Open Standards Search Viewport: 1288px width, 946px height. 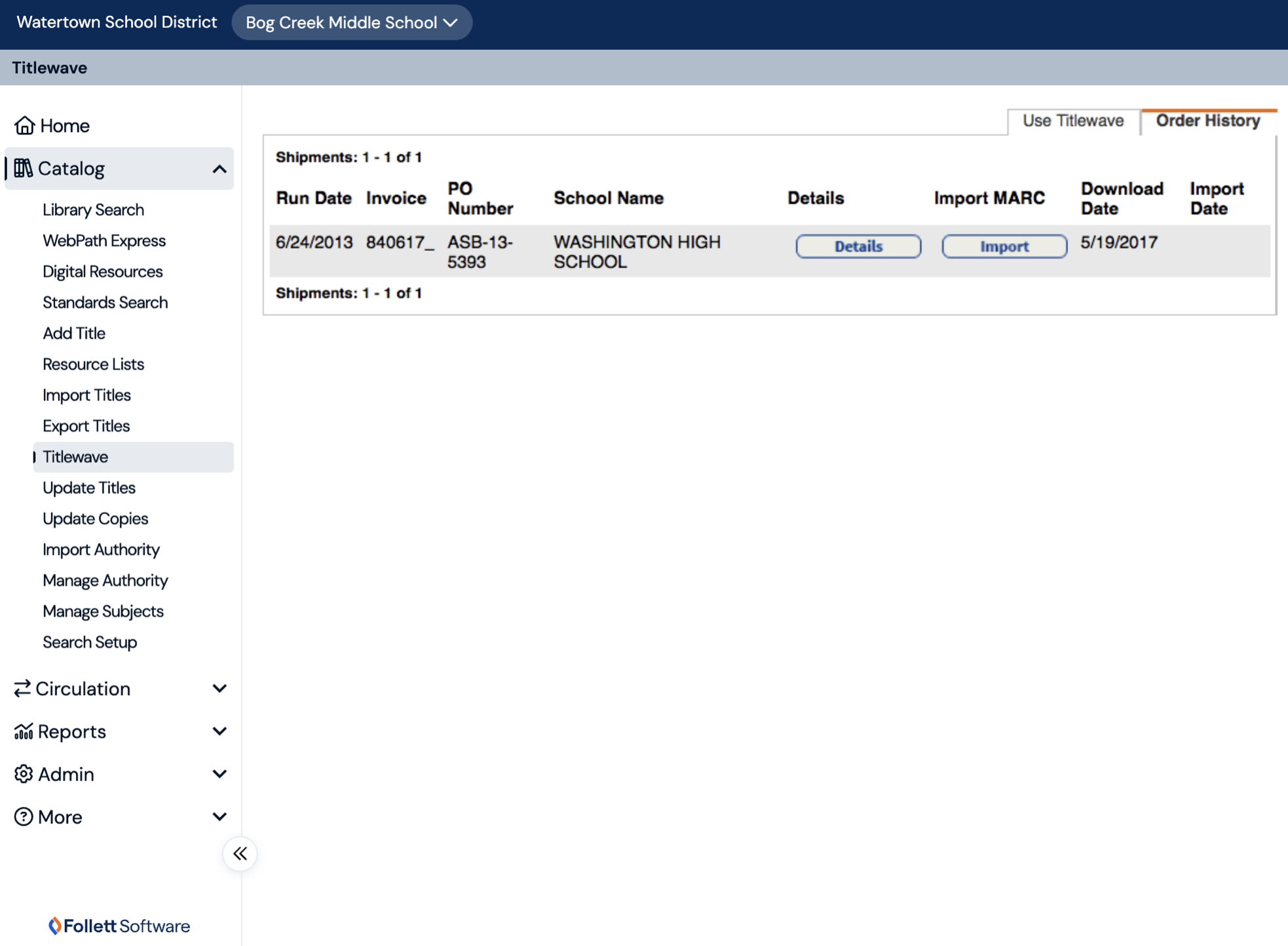tap(105, 302)
